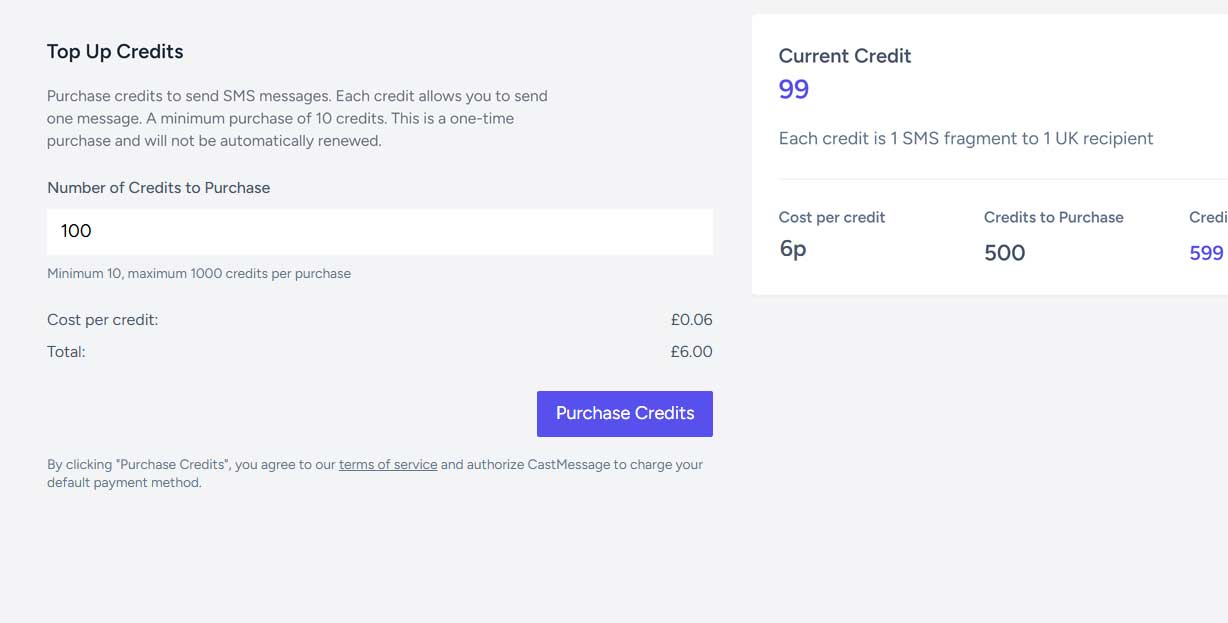Click the 599 credits value
The width and height of the screenshot is (1228, 623).
click(x=1207, y=253)
